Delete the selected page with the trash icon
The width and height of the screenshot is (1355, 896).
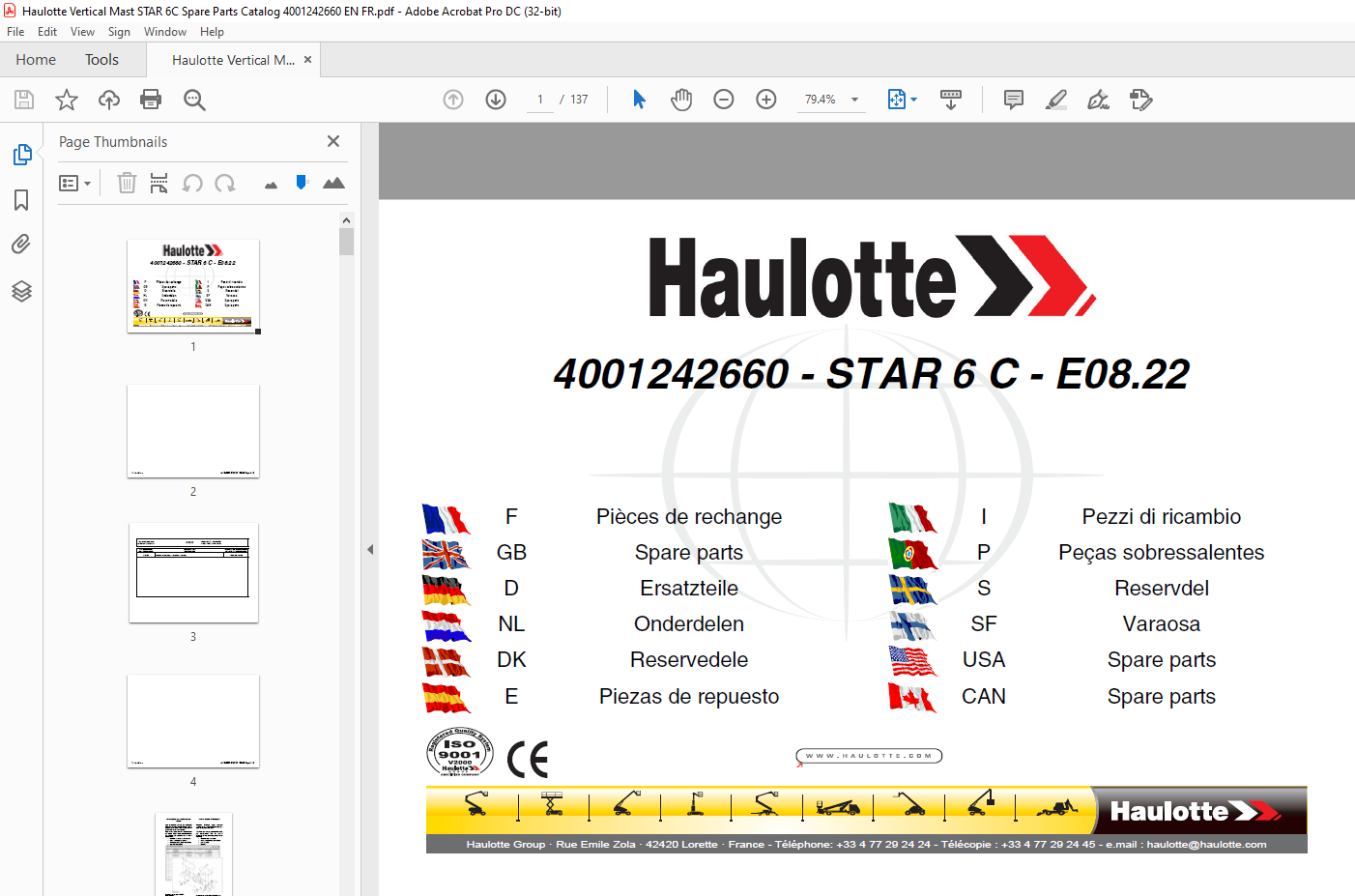(x=127, y=183)
